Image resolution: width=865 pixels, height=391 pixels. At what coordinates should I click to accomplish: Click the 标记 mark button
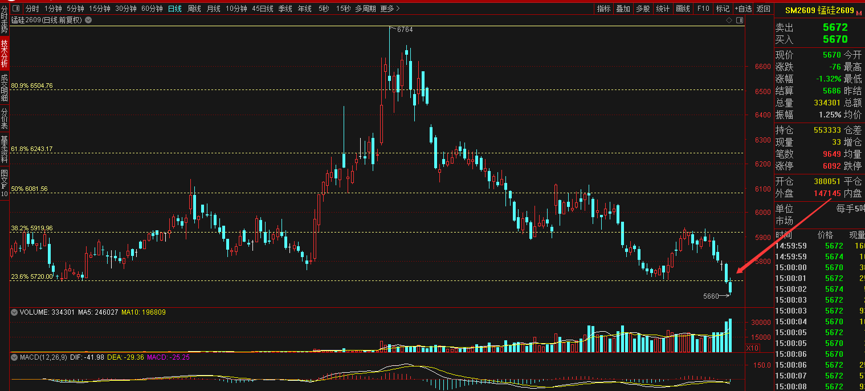(x=723, y=8)
